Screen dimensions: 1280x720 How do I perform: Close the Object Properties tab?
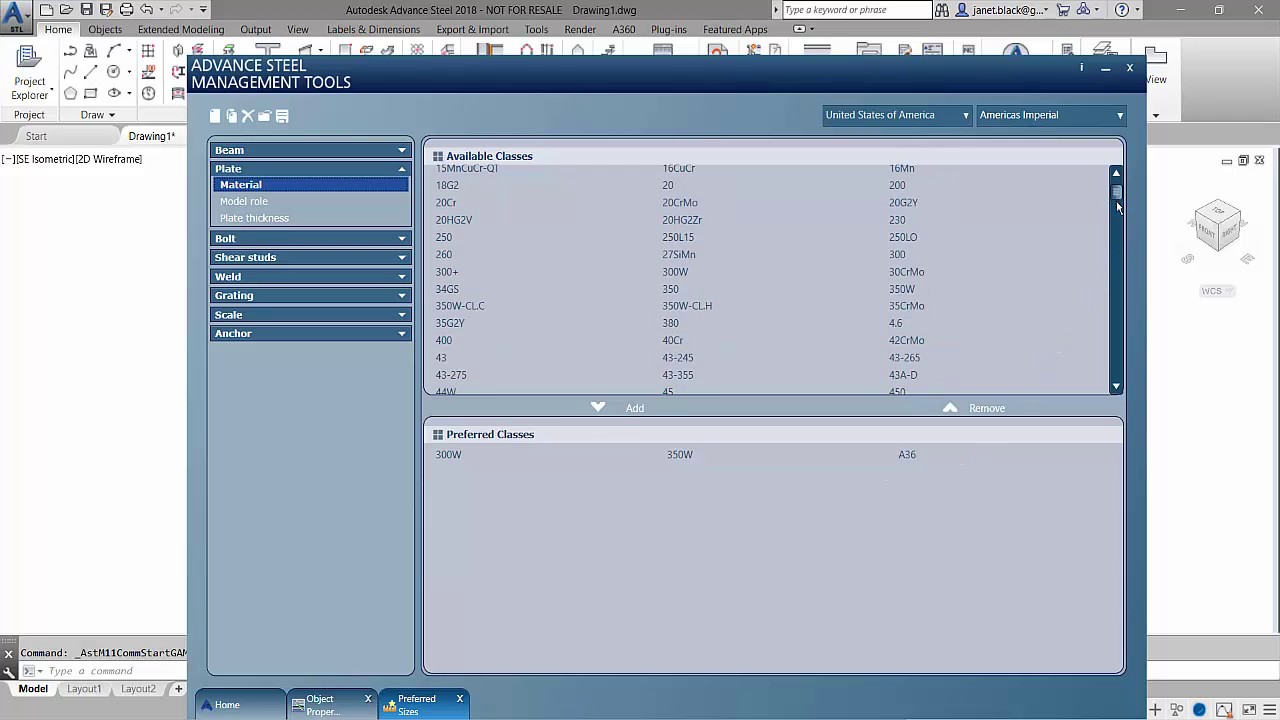(x=368, y=699)
